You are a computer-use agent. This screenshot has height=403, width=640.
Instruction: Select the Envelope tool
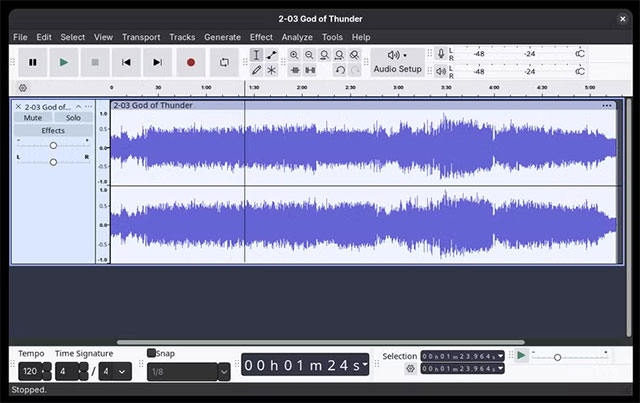point(271,55)
